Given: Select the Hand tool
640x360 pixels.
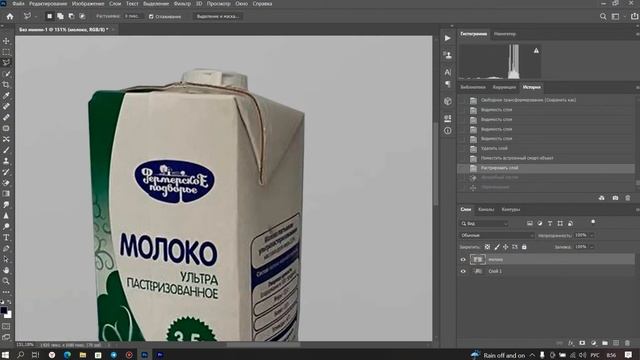Looking at the screenshot, I should pos(6,270).
